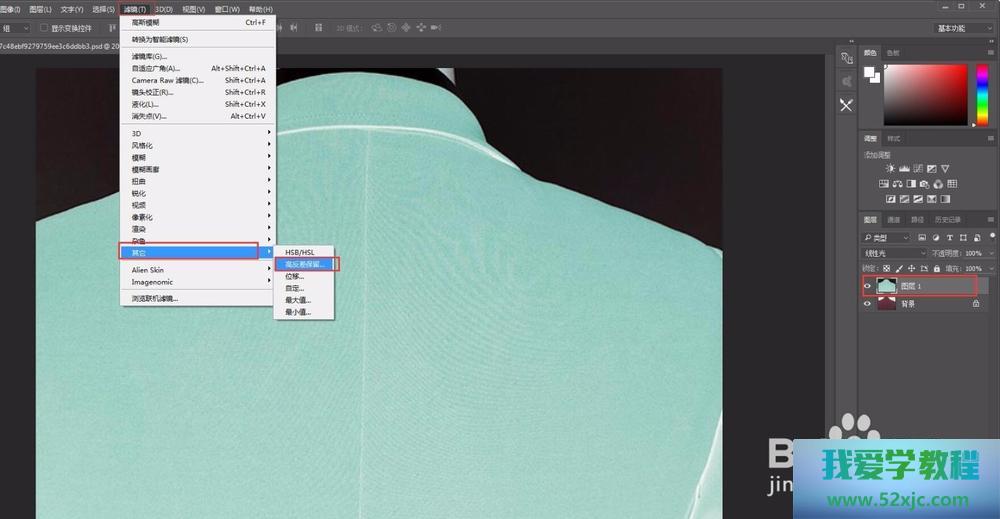Toggle visibility of the 背景 layer

click(867, 304)
